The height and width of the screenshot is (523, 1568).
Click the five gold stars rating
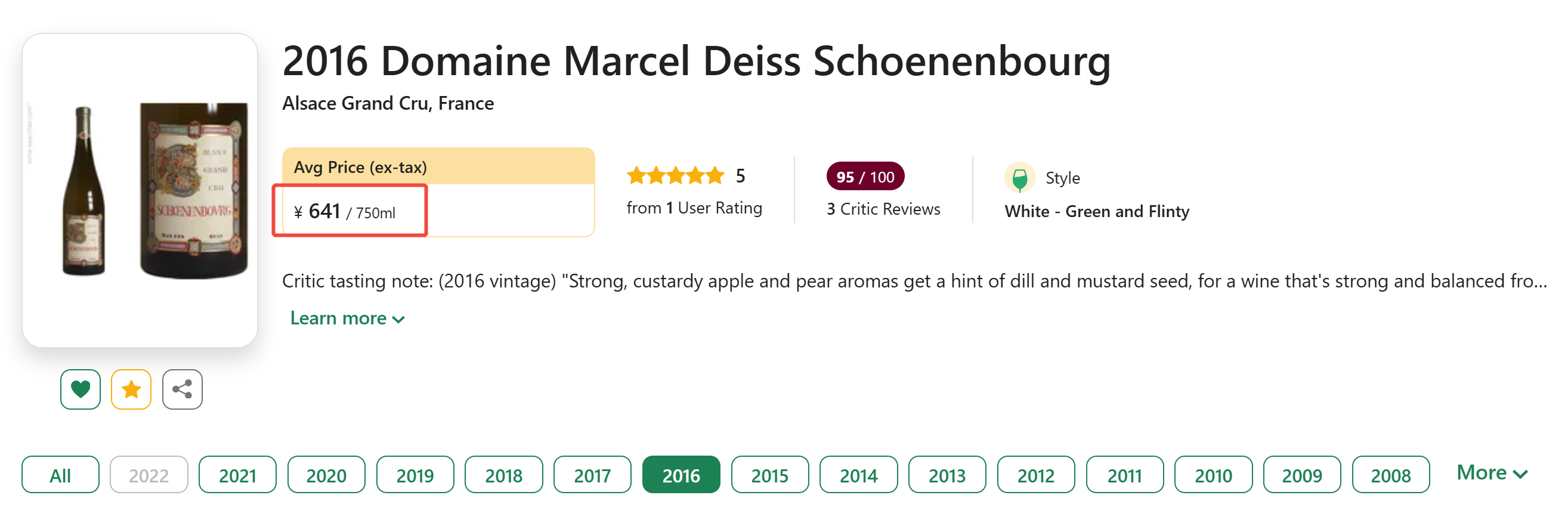click(x=675, y=176)
